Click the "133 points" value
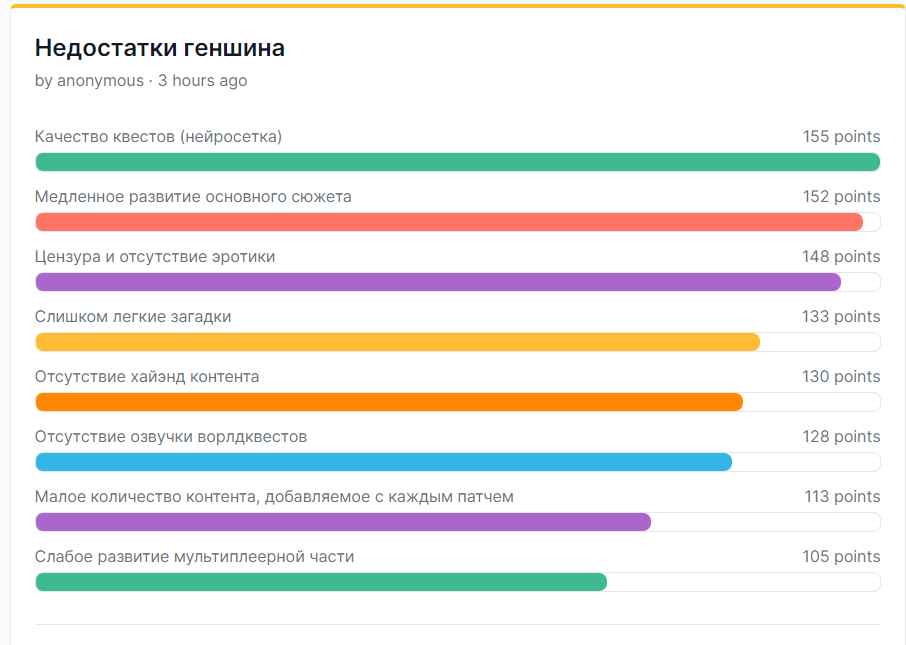The image size is (906, 645). click(841, 317)
